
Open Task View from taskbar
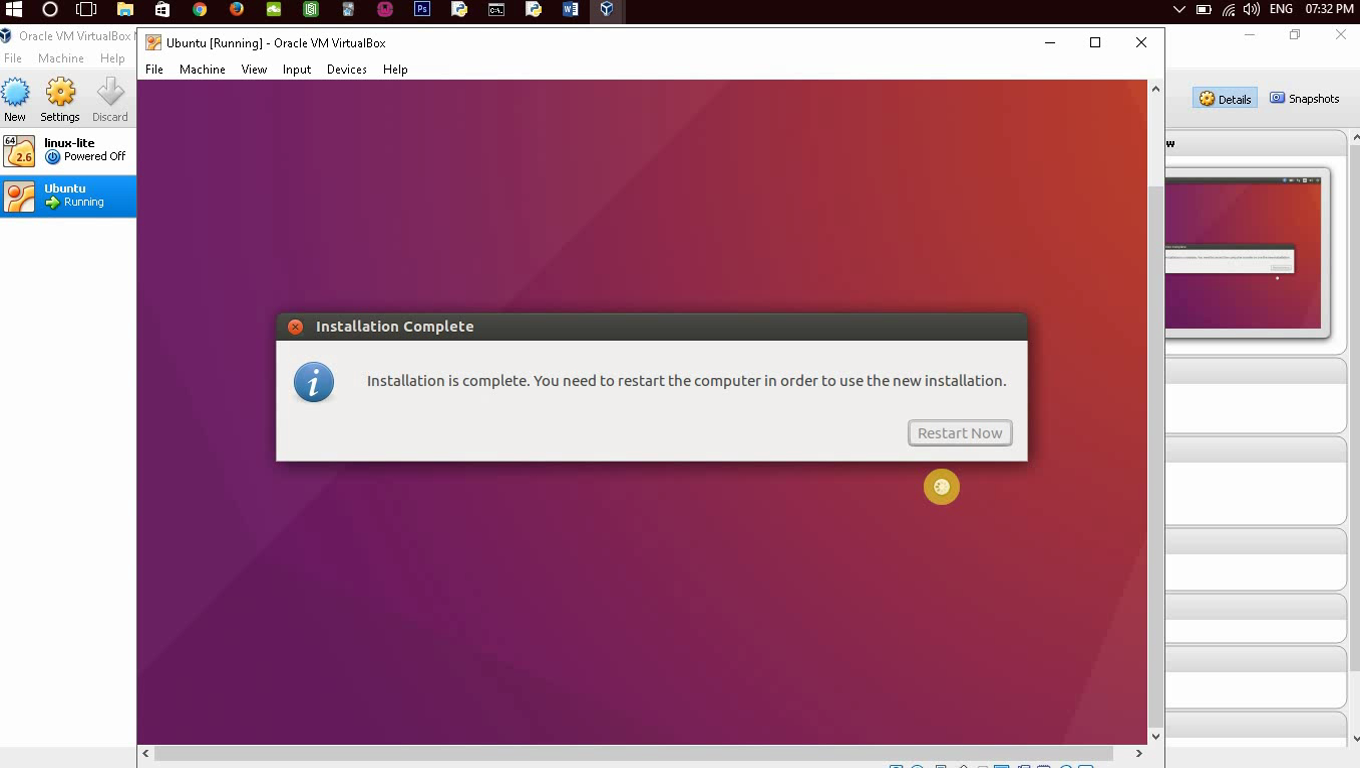[x=87, y=10]
